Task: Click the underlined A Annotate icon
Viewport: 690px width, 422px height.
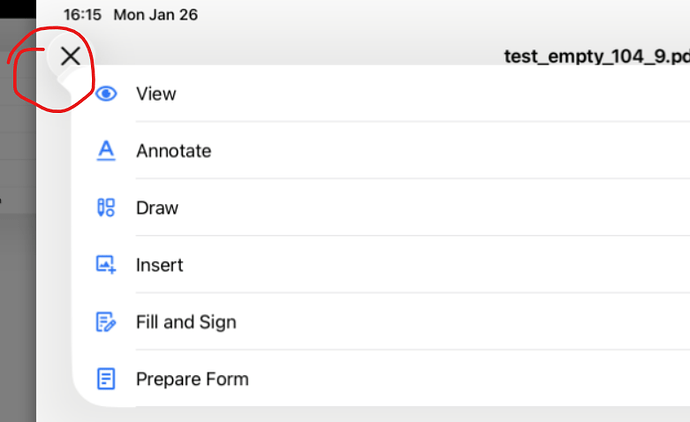Action: [106, 151]
